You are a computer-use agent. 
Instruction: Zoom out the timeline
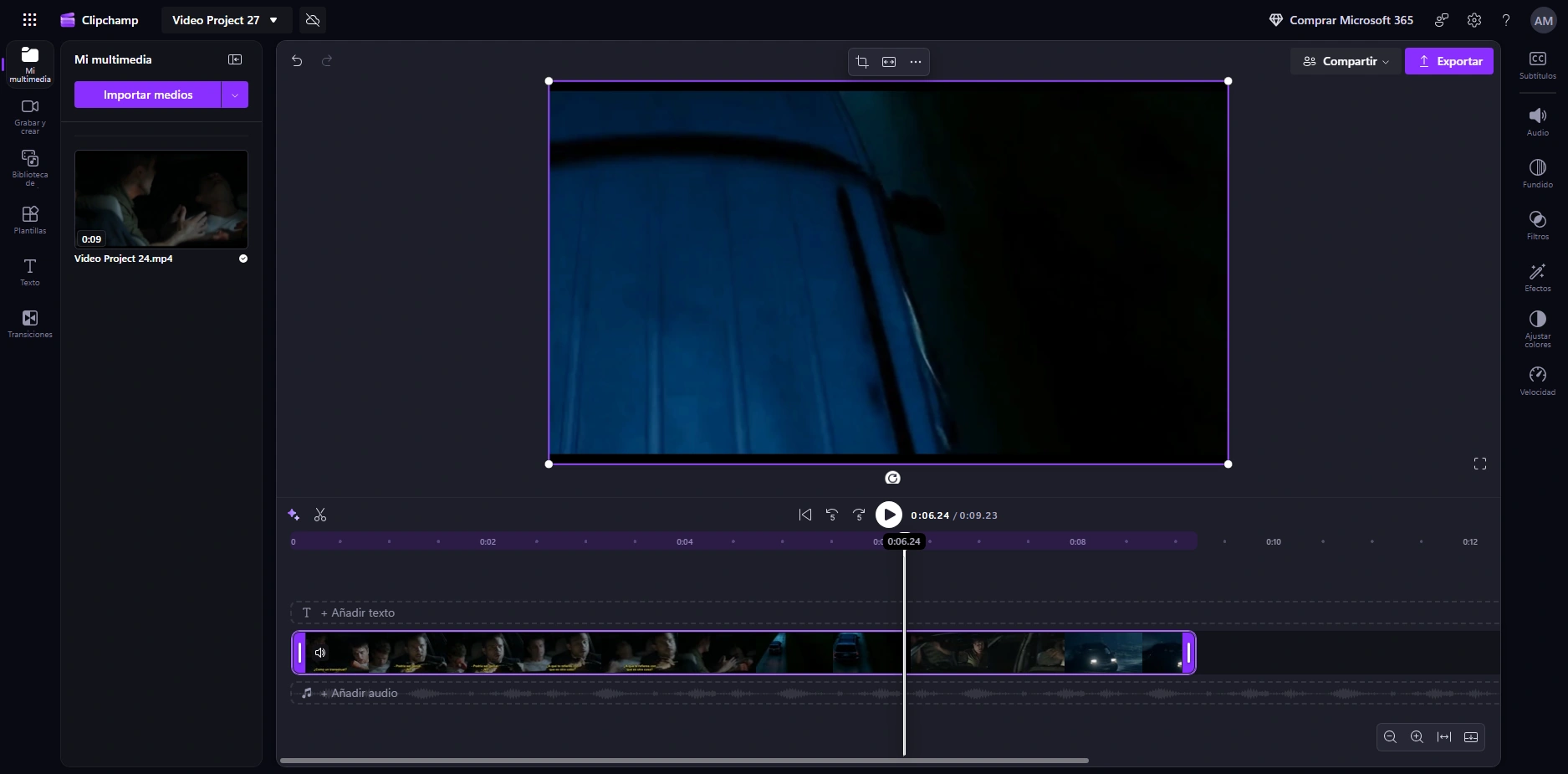(x=1390, y=737)
